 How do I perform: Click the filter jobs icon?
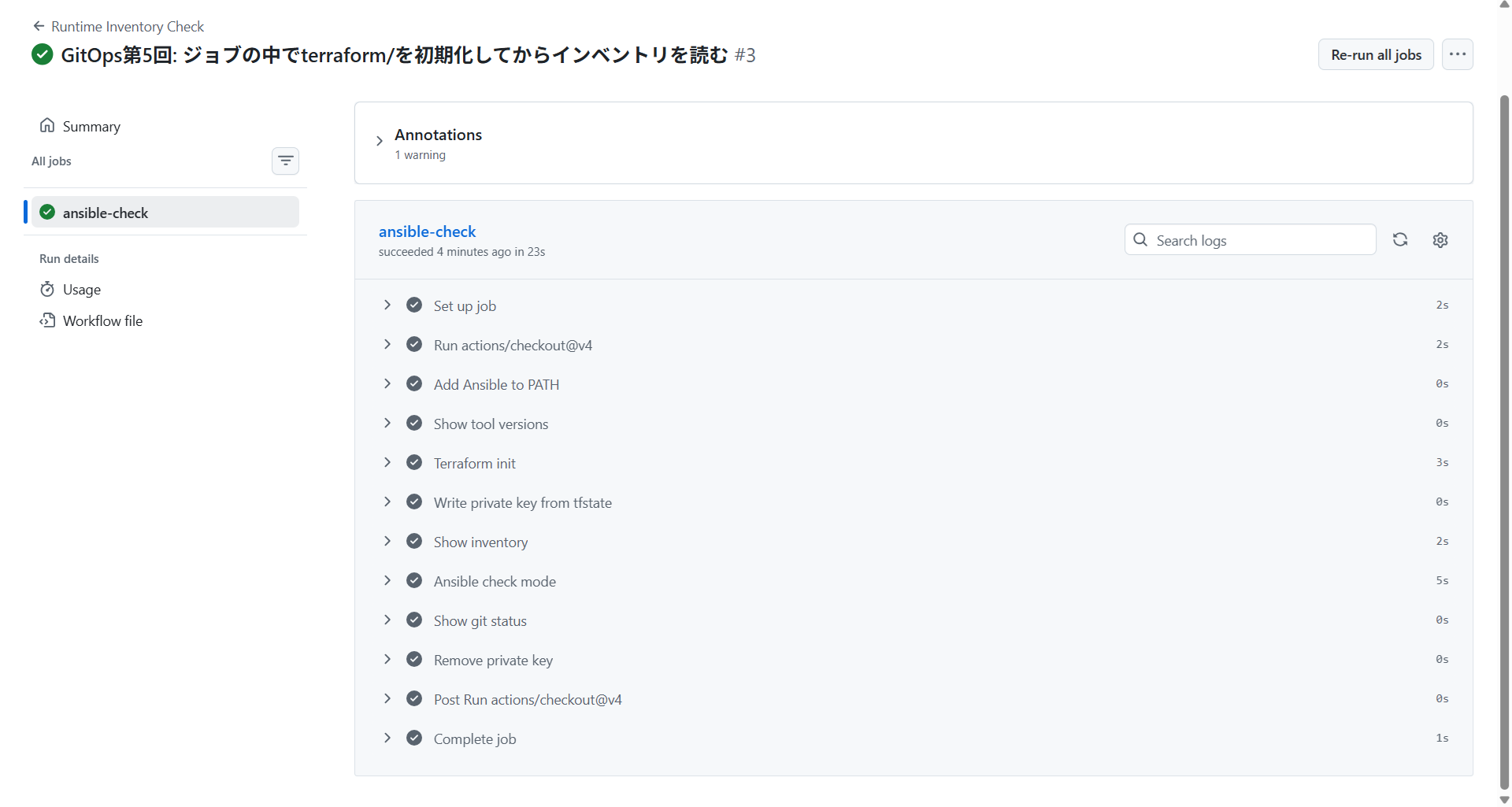pyautogui.click(x=286, y=161)
